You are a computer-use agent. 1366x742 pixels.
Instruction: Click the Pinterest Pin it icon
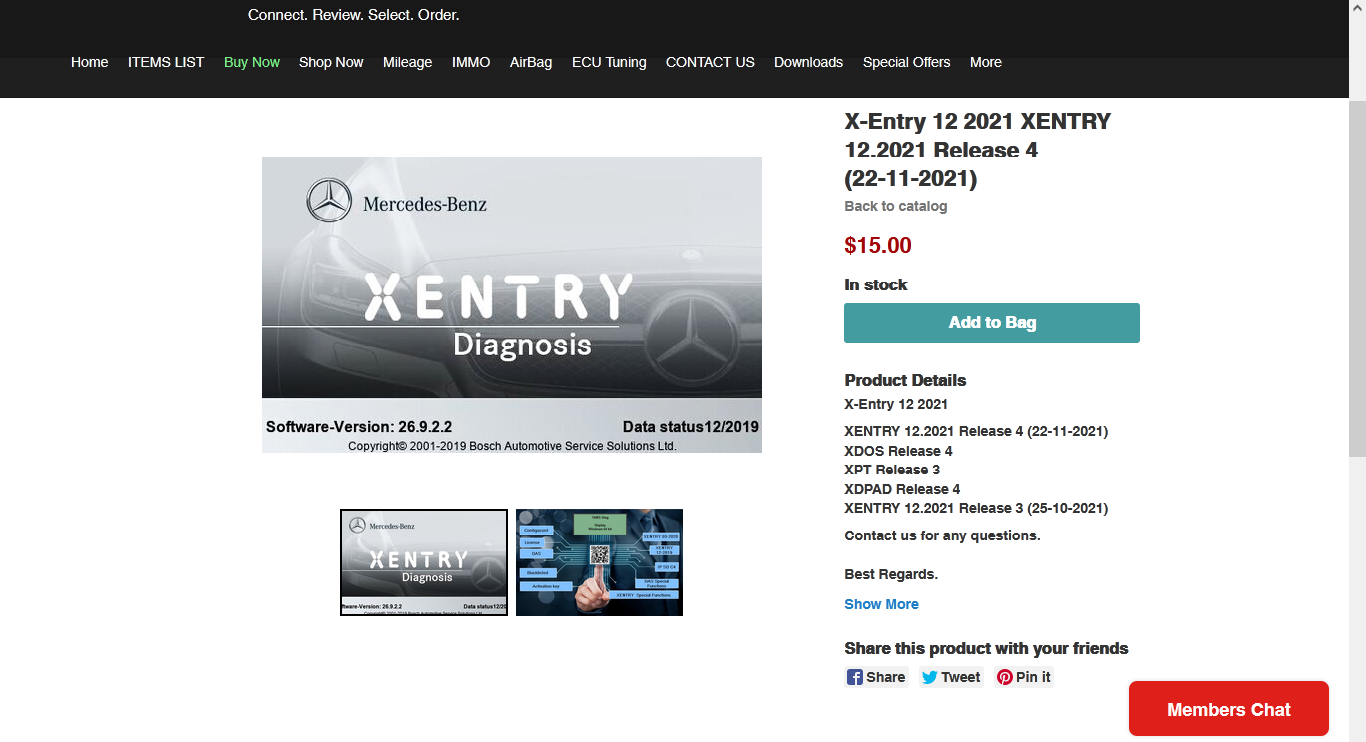tap(1024, 677)
